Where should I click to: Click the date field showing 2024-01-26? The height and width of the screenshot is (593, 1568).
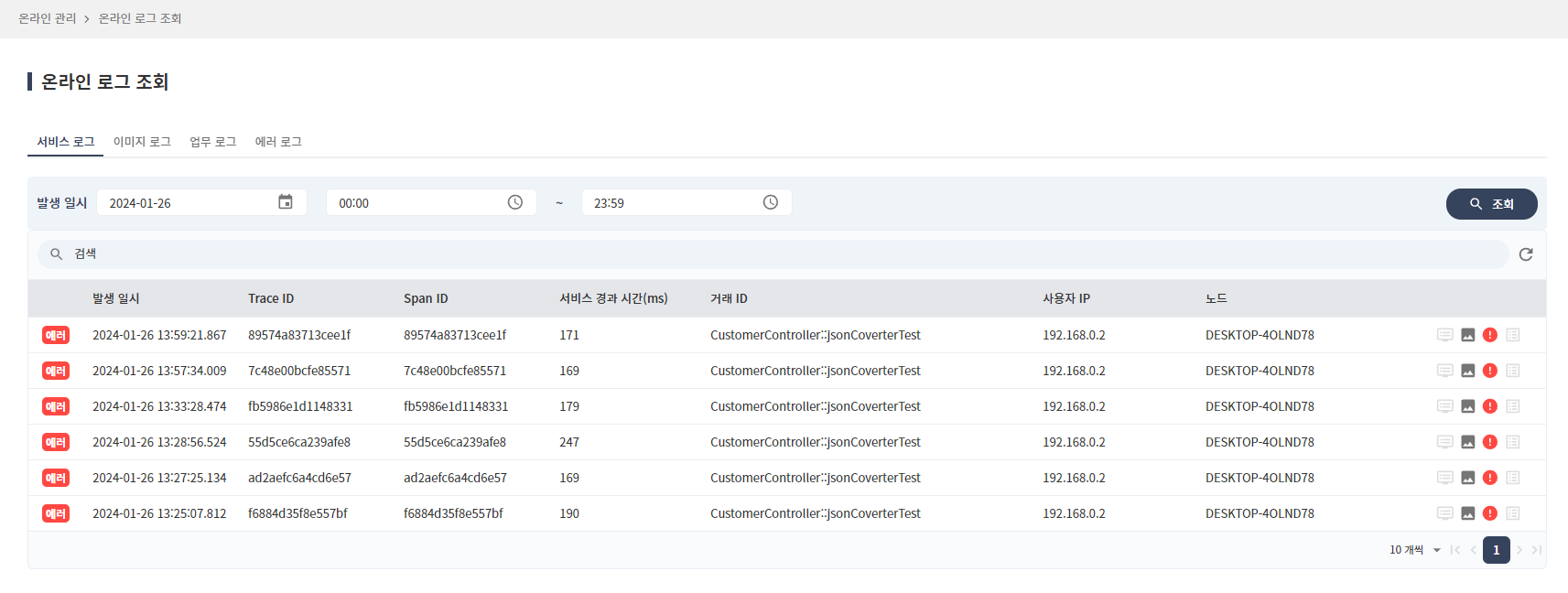[x=201, y=202]
